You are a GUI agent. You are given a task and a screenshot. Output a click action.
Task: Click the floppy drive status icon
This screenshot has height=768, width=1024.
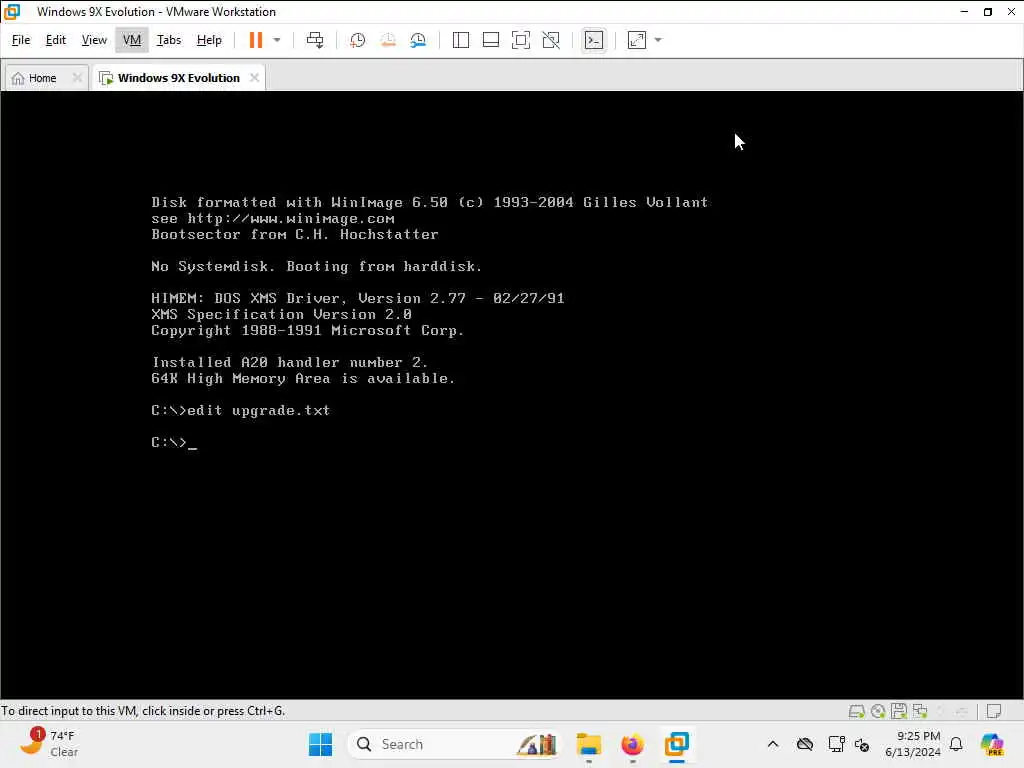[x=899, y=711]
